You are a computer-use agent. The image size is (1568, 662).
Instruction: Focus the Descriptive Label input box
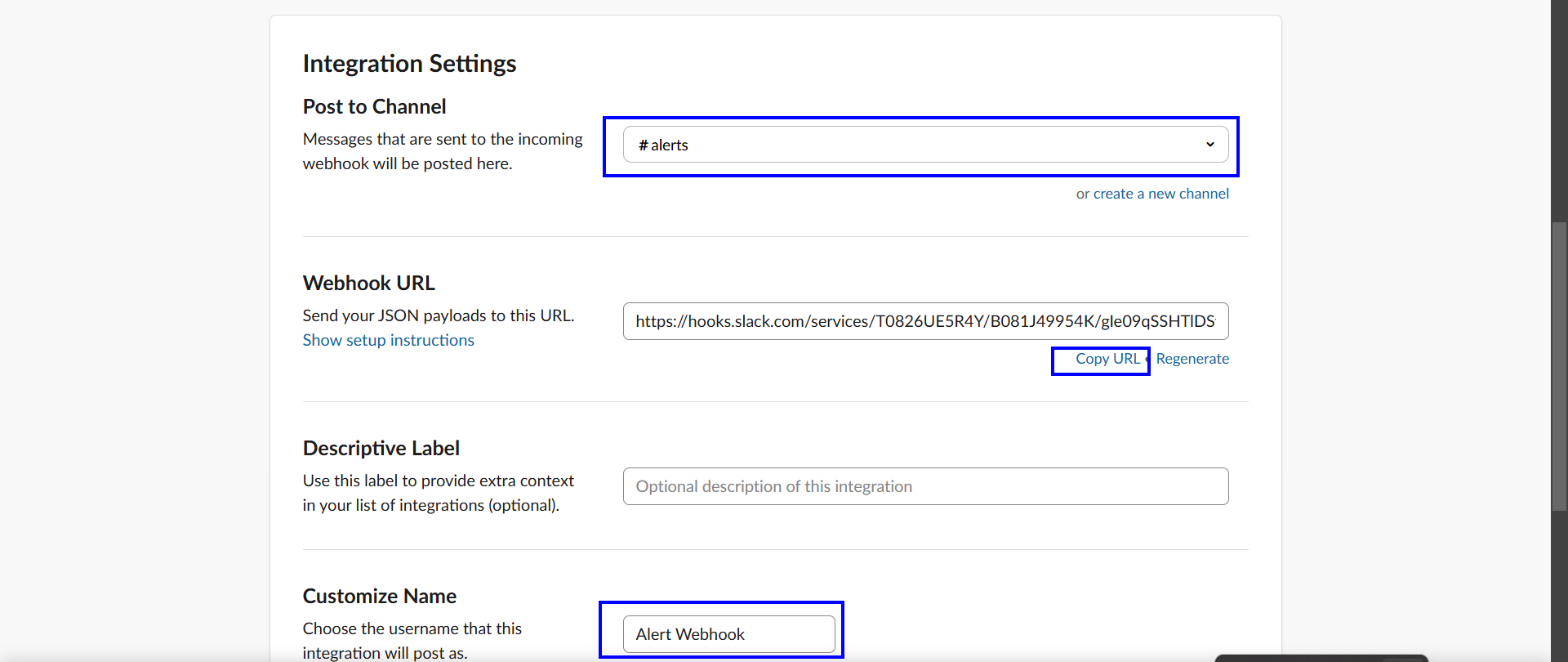pyautogui.click(x=924, y=486)
